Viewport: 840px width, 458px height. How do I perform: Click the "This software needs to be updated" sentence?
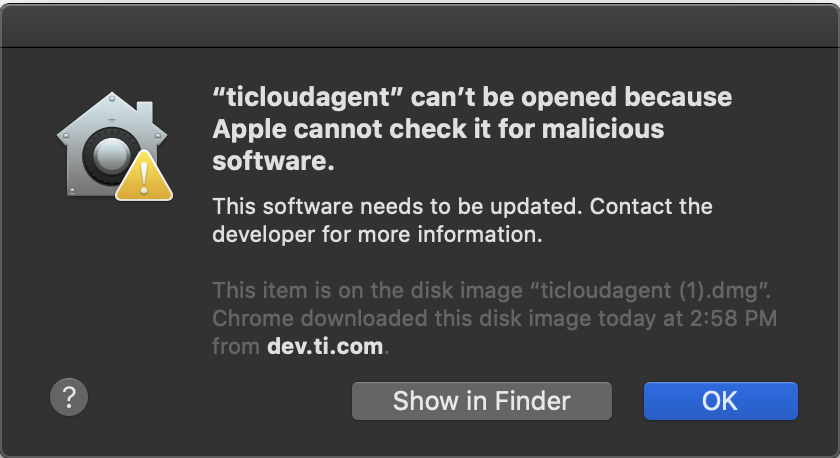(398, 206)
